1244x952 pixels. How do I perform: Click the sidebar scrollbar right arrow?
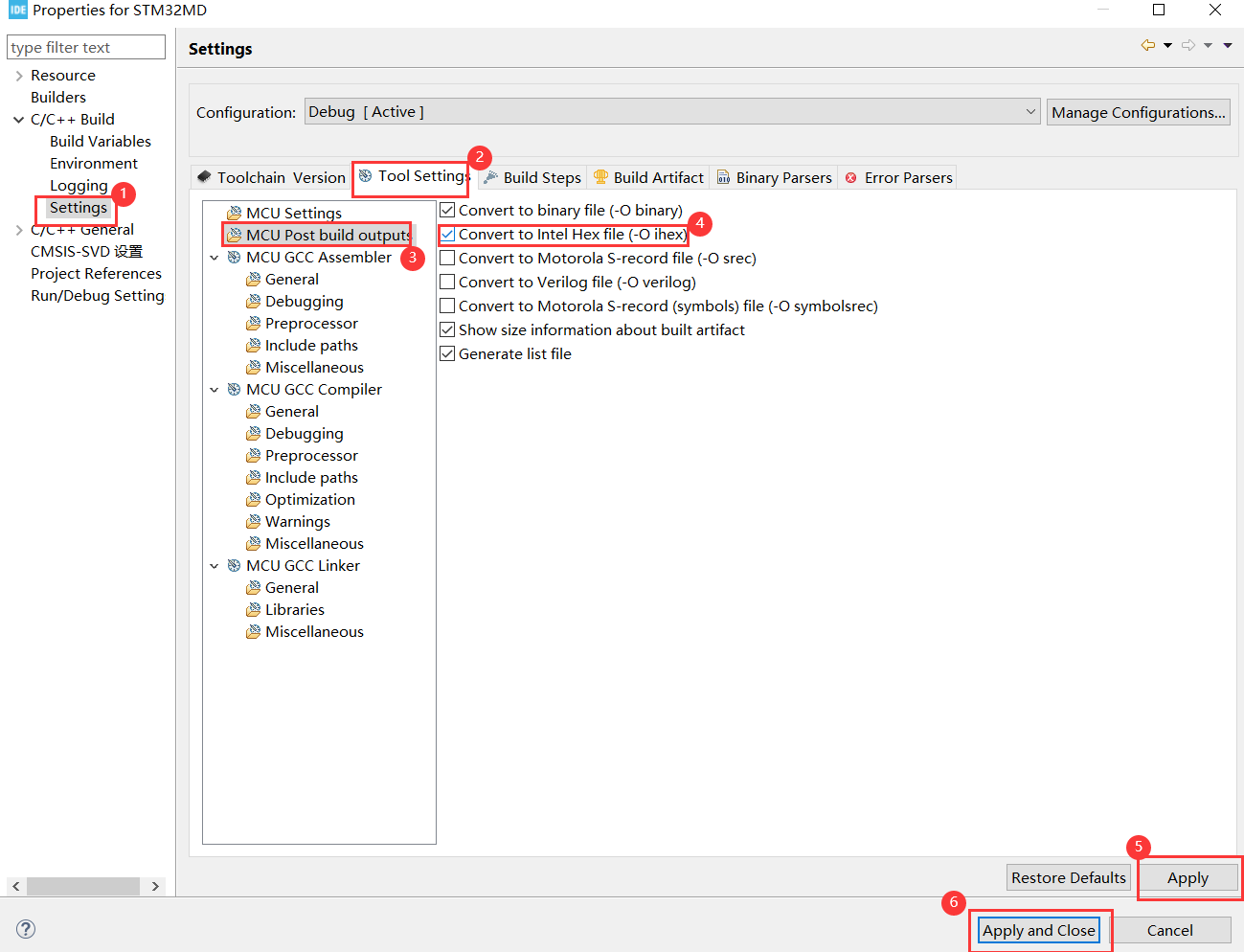tap(155, 886)
